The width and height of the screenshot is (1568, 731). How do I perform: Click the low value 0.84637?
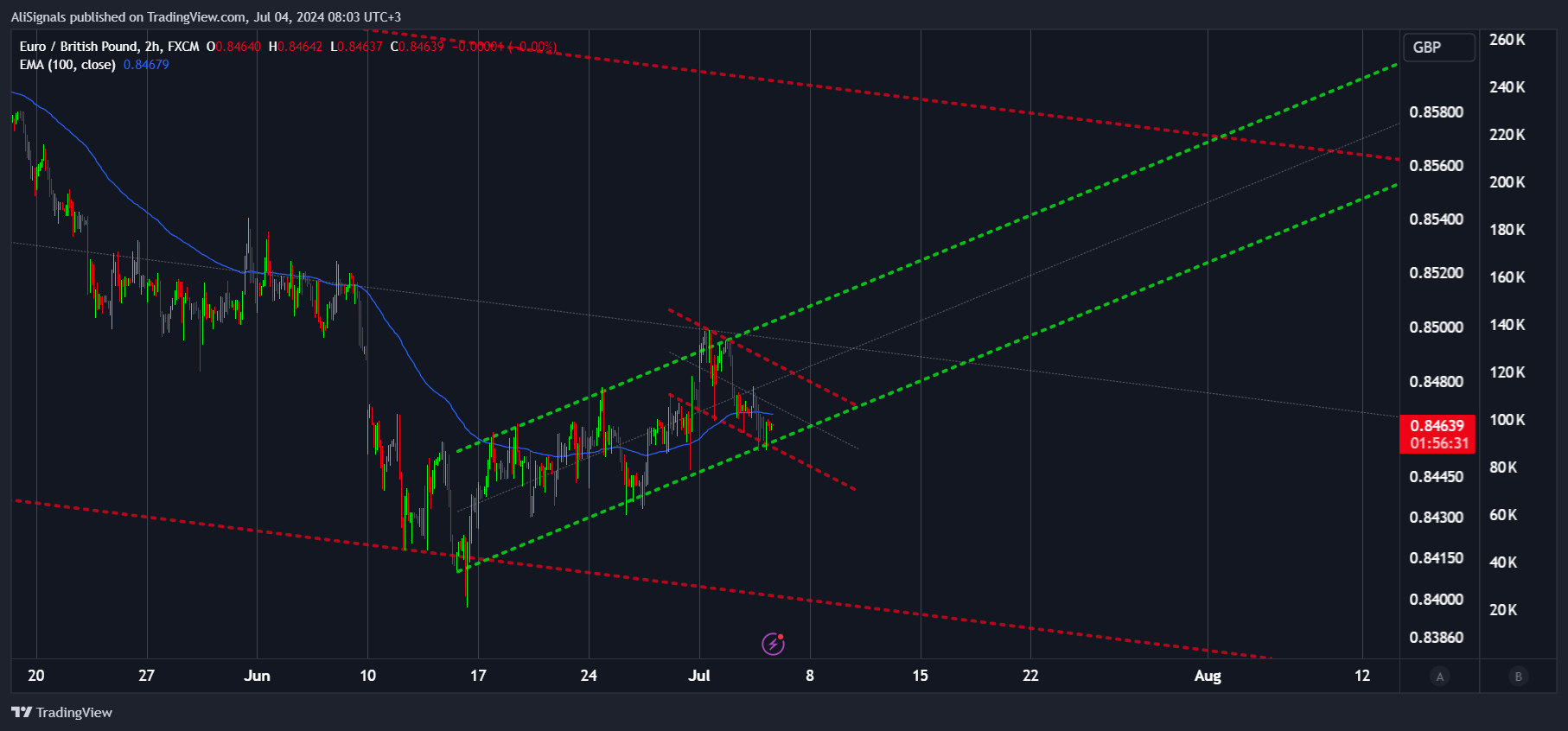[x=360, y=47]
